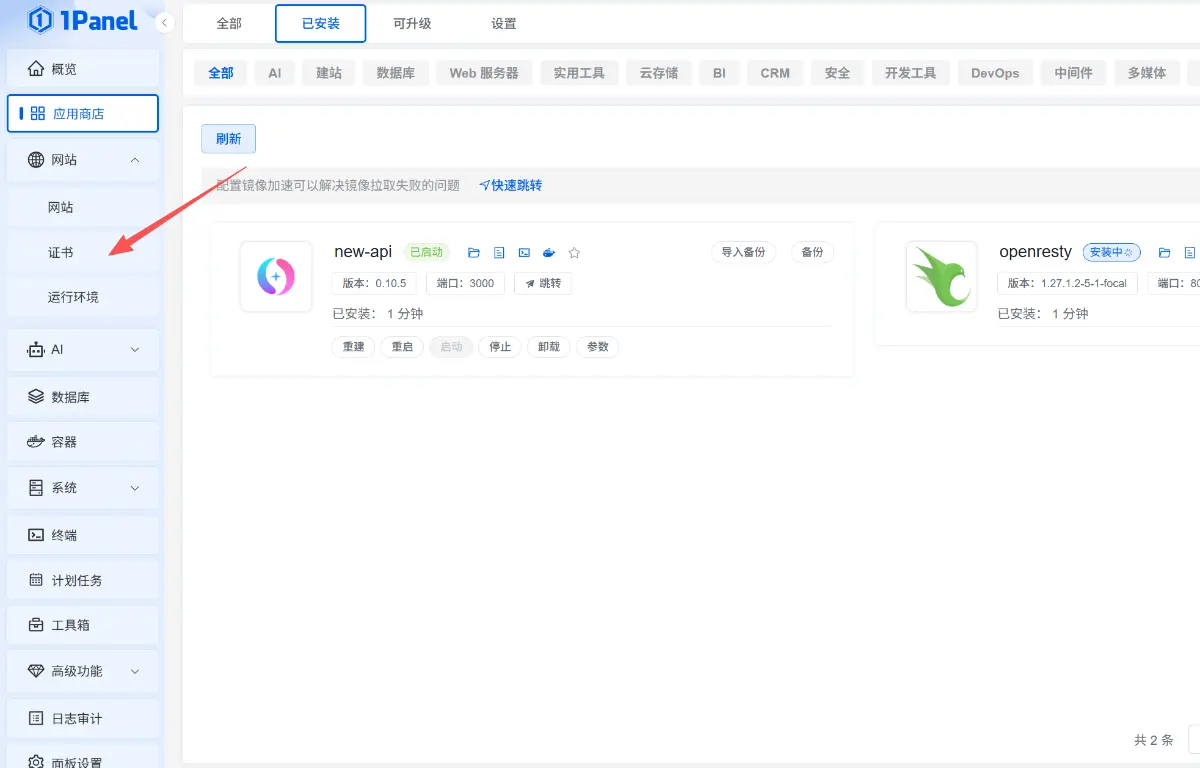Screen dimensions: 1200x768
Task: Collapse the sidebar with the chevron arrow
Action: [163, 21]
